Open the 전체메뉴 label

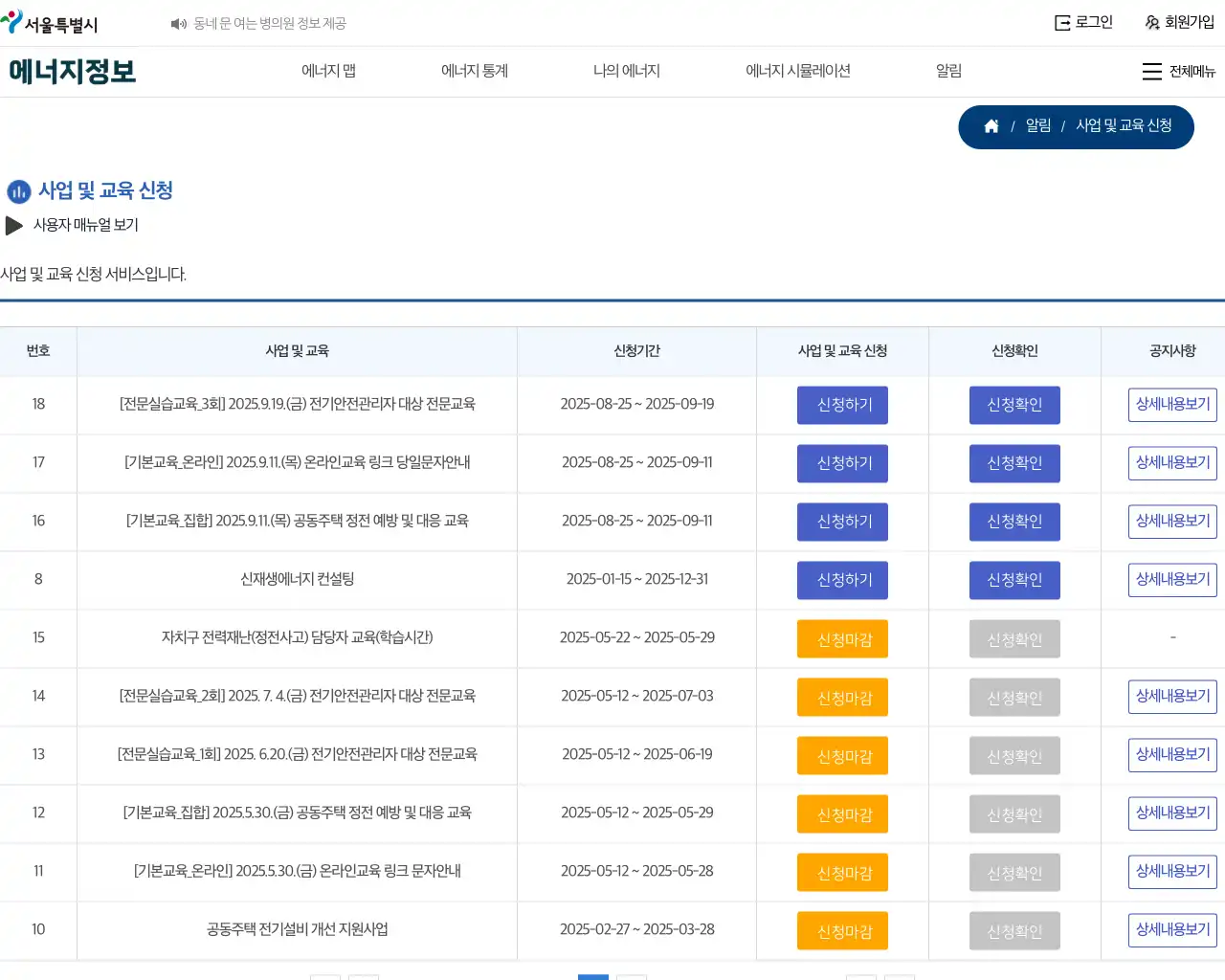tap(1192, 72)
